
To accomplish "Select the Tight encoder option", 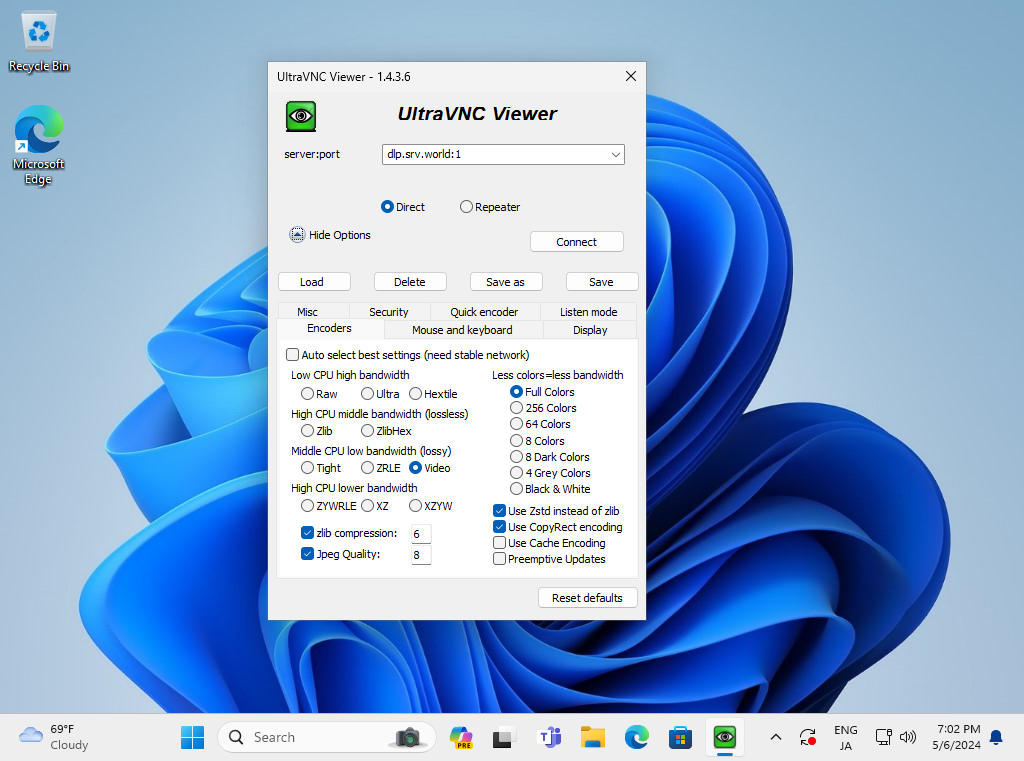I will (x=307, y=468).
